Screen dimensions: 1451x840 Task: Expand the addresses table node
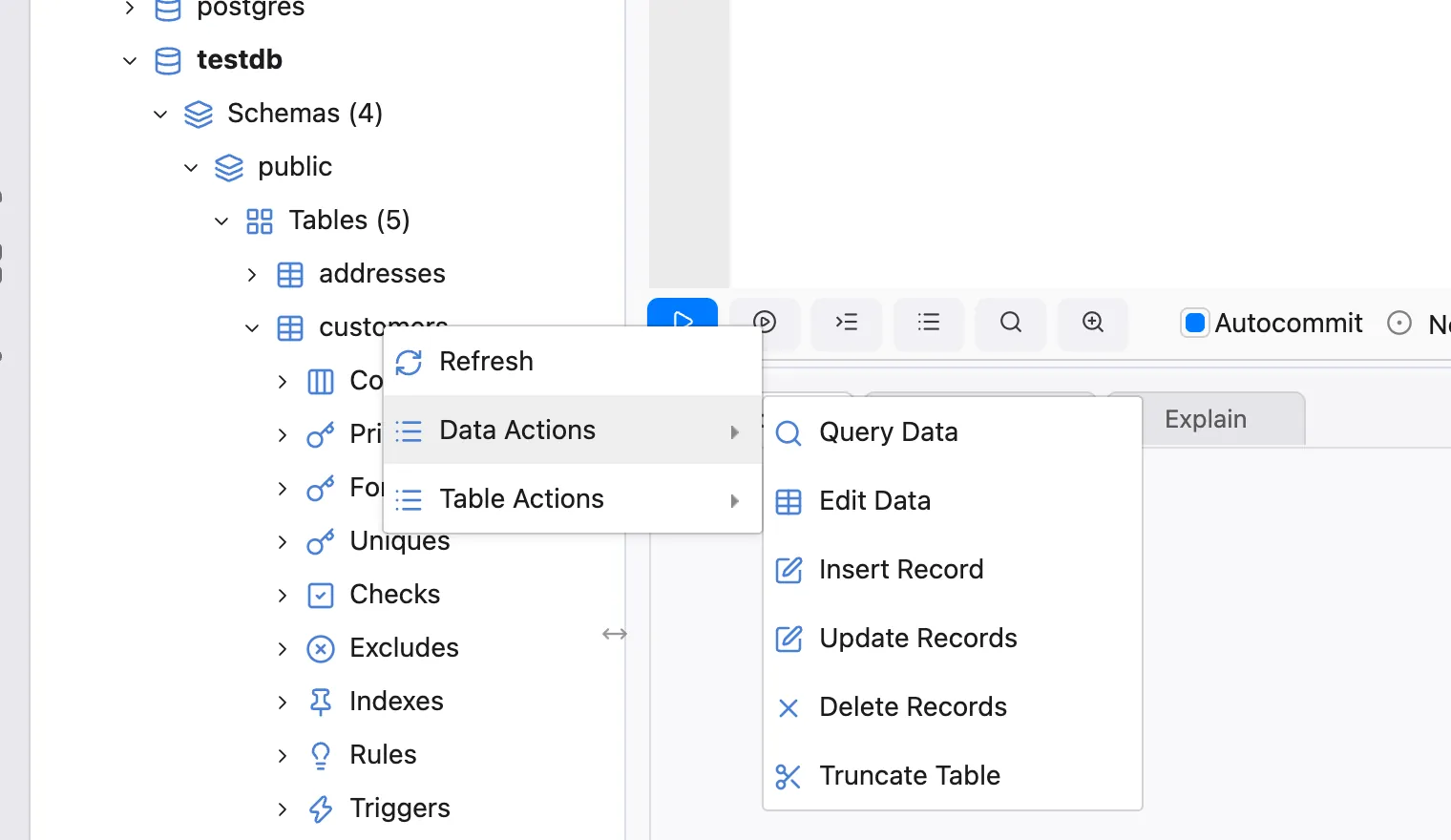252,275
